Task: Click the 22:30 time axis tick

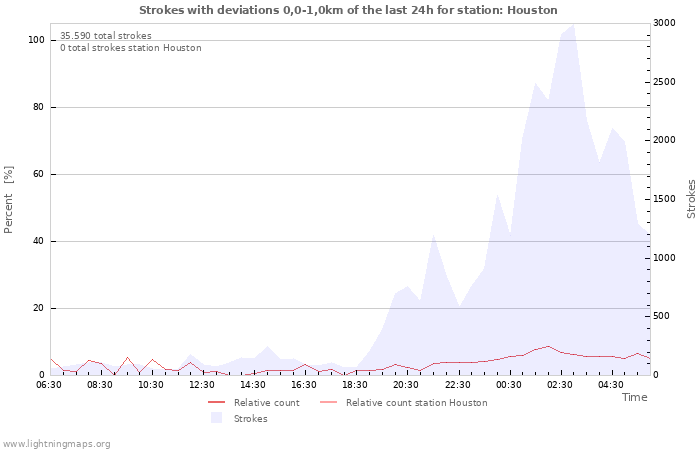Action: (x=457, y=385)
